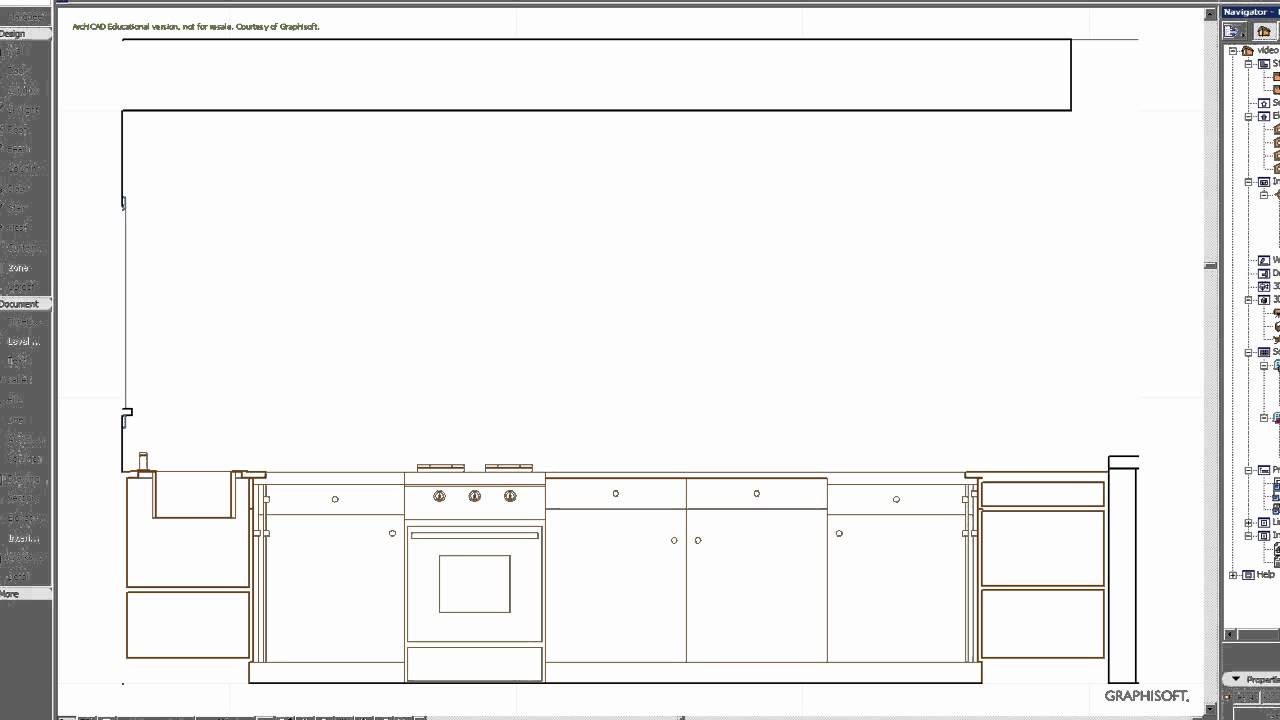The image size is (1280, 720).
Task: Select the Section tool
Action: pos(25,498)
